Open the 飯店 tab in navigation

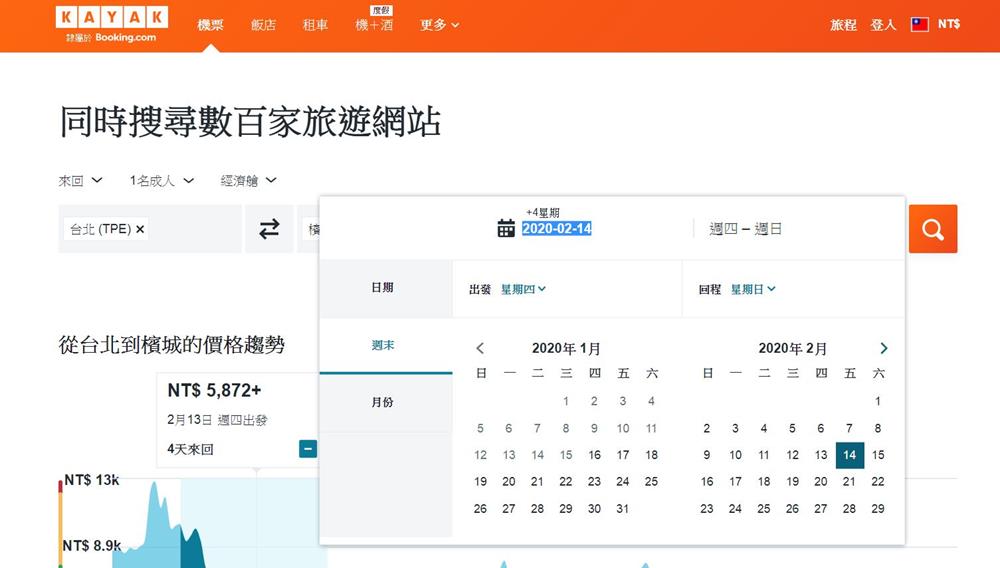point(263,25)
